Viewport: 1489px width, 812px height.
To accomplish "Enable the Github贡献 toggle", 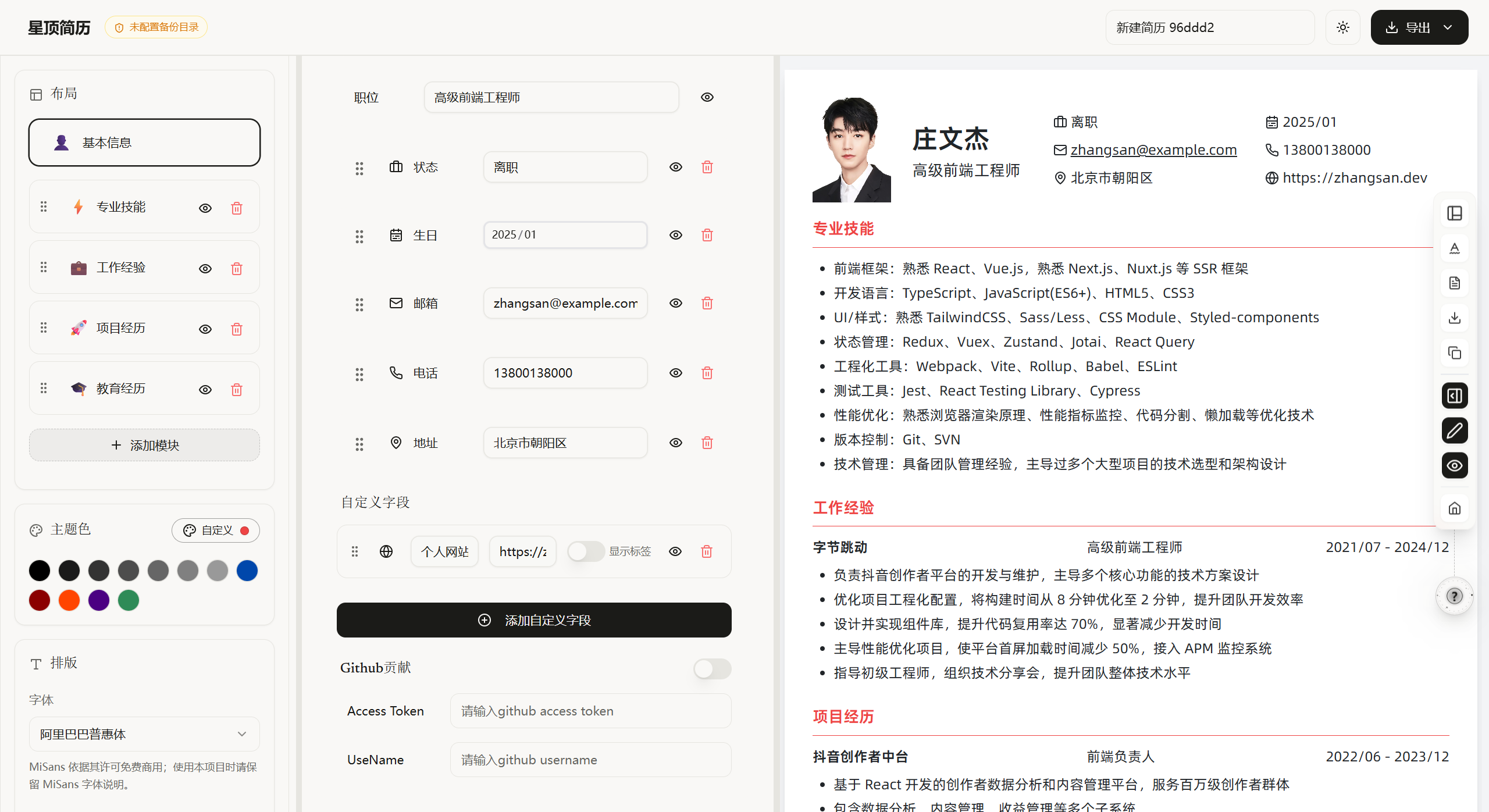I will (712, 669).
